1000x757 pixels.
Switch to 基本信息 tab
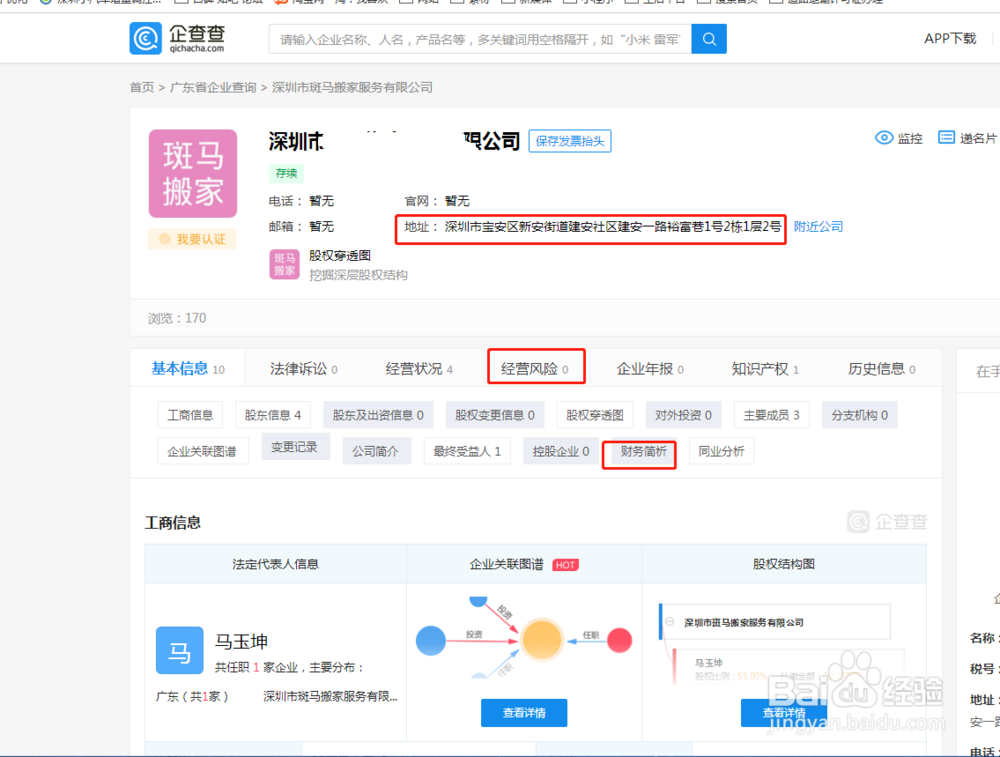pyautogui.click(x=188, y=369)
